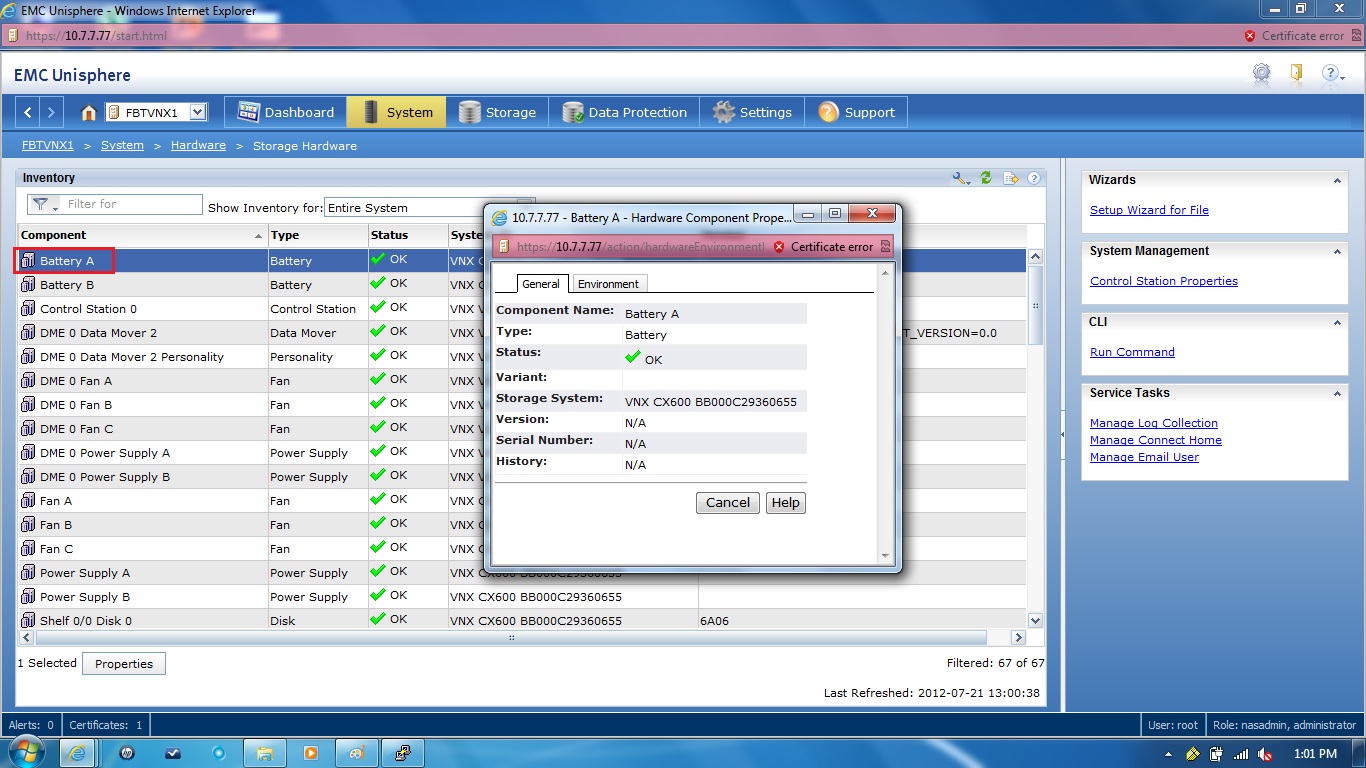Open the FBTVNX1 system selector dropdown
The height and width of the screenshot is (768, 1366).
[x=195, y=112]
